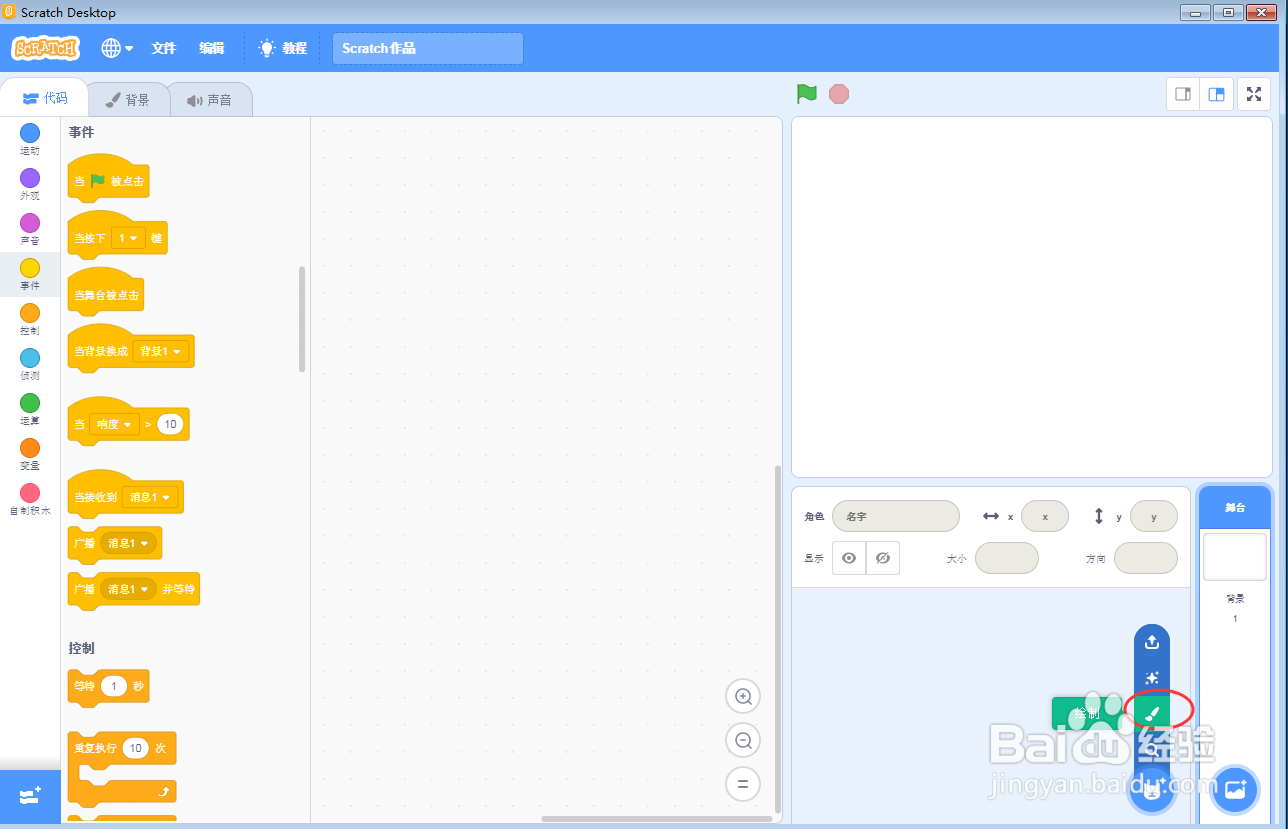Switch to small stage layout
1288x829 pixels.
pos(1183,94)
